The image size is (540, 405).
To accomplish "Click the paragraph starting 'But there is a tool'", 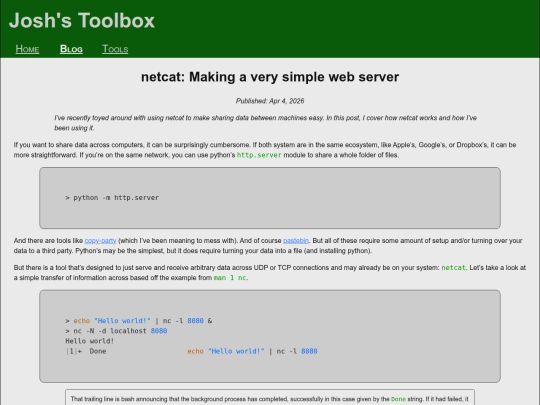I will pyautogui.click(x=270, y=273).
